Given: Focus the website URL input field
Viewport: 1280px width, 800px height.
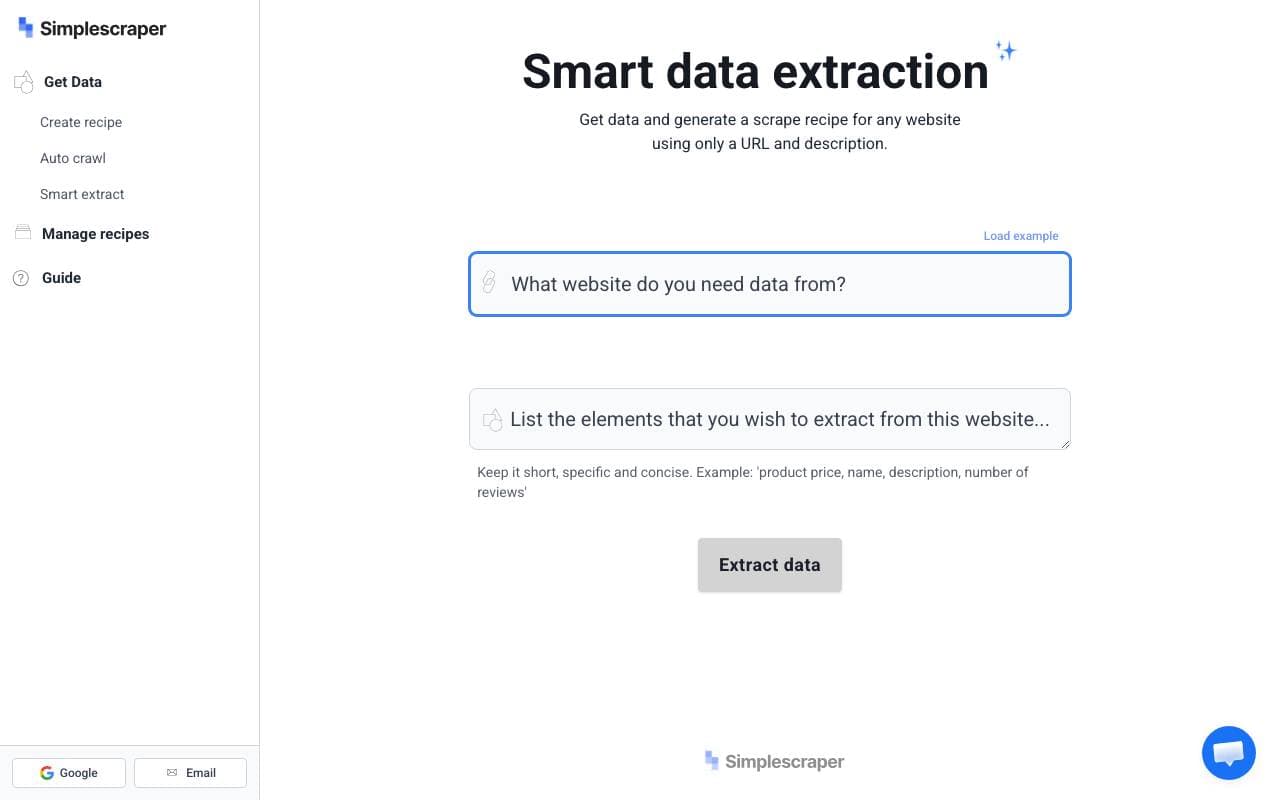Looking at the screenshot, I should pyautogui.click(x=770, y=284).
